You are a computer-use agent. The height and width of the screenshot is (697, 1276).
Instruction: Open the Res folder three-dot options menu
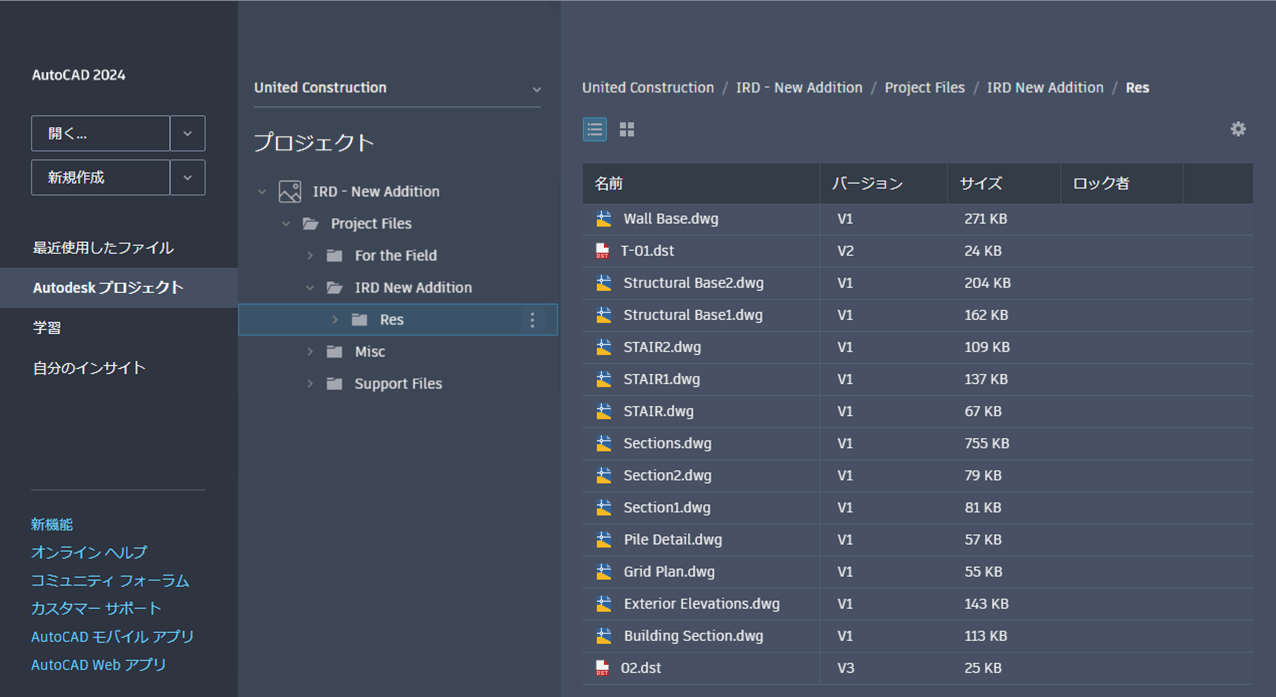[532, 320]
